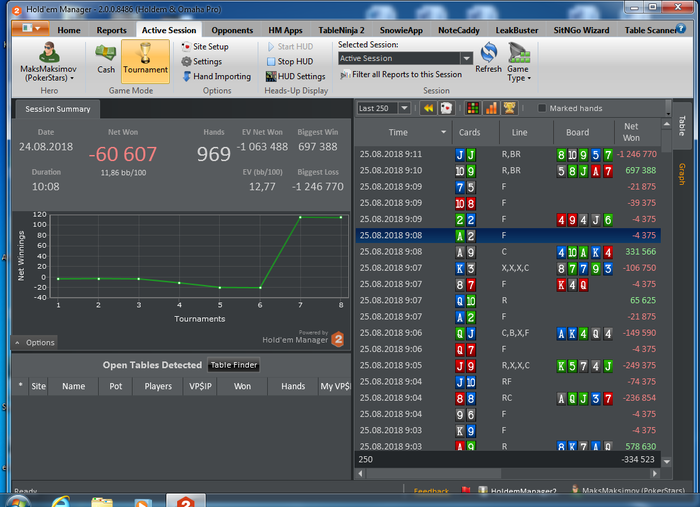Open the HM Apps tab
Image resolution: width=700 pixels, height=507 pixels.
[285, 30]
